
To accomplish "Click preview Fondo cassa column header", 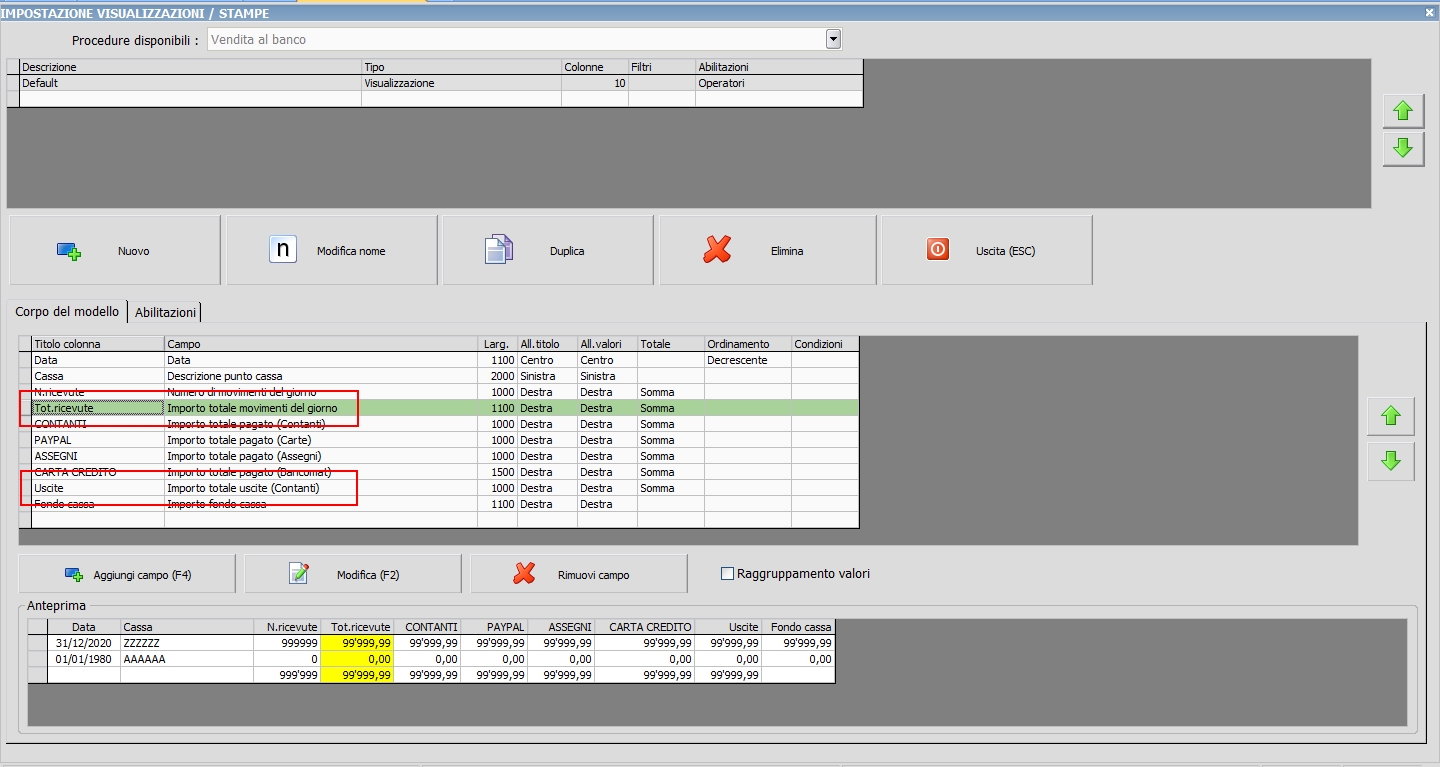I will [798, 627].
